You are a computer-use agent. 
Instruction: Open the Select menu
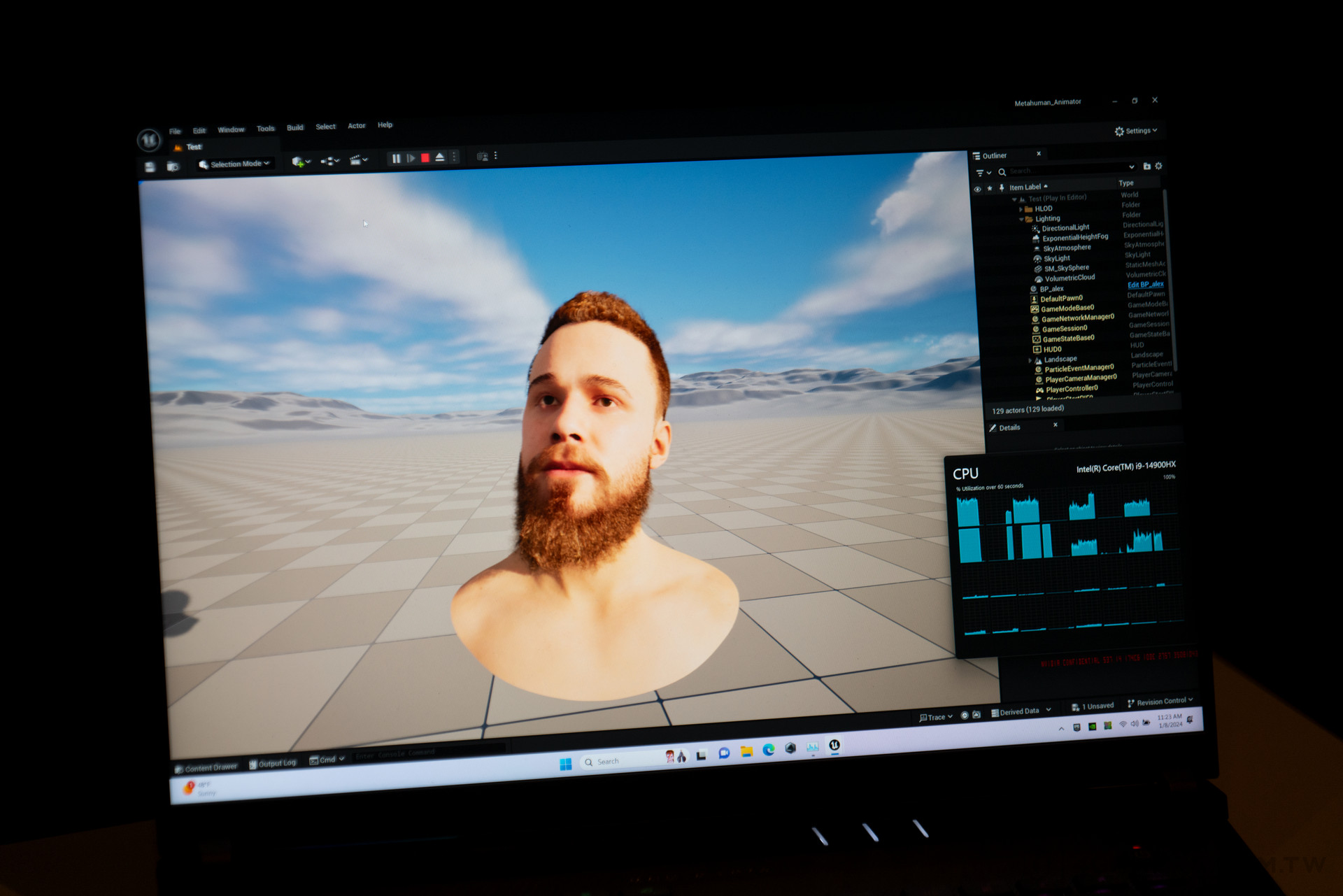(325, 127)
